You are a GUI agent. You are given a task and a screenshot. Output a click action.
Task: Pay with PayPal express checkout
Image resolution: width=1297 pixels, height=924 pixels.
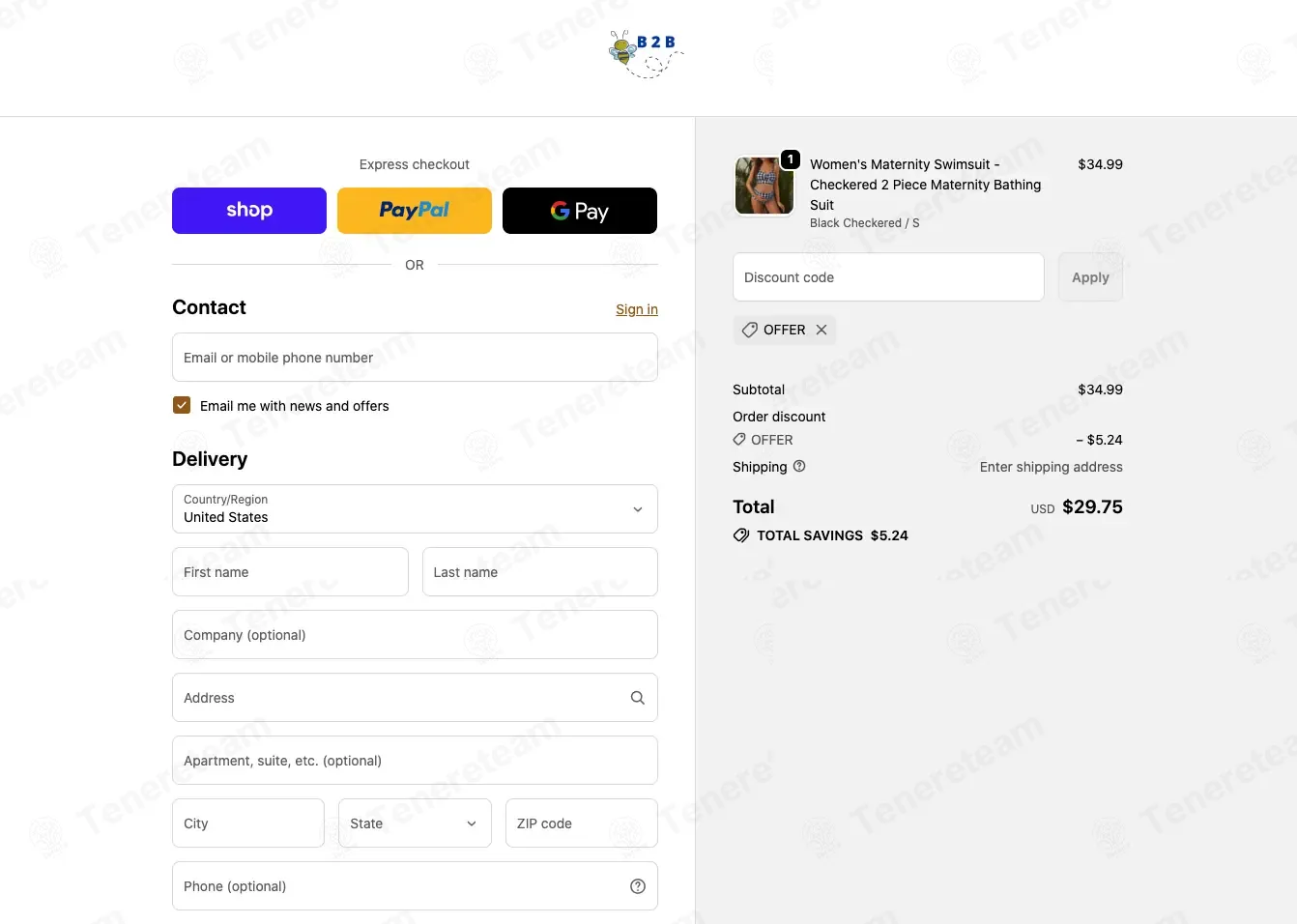(x=415, y=211)
